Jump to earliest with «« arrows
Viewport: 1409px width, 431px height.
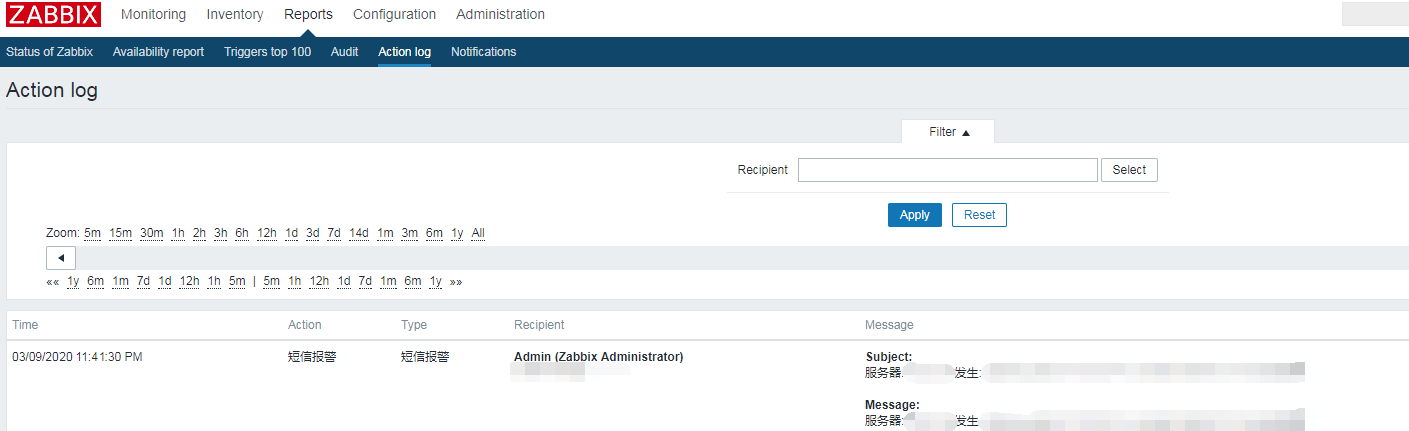pos(53,282)
